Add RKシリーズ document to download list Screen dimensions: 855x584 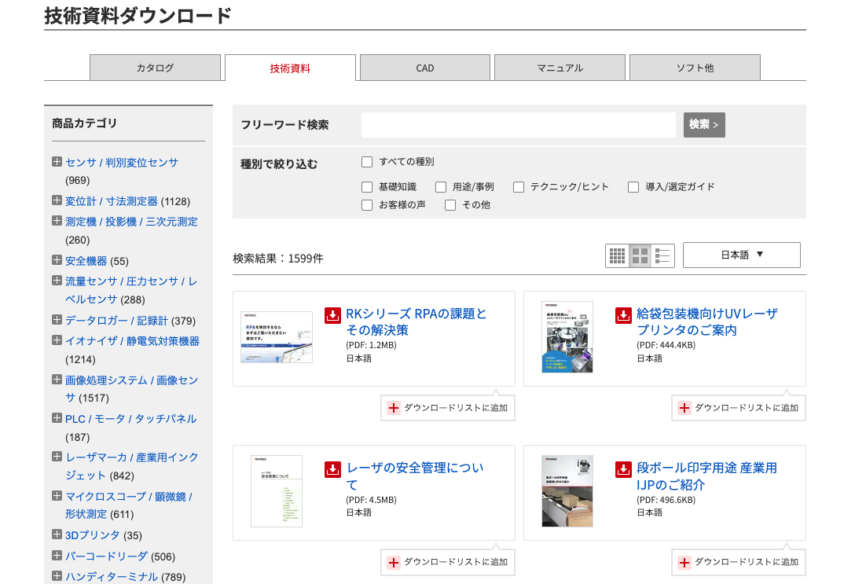(x=448, y=408)
